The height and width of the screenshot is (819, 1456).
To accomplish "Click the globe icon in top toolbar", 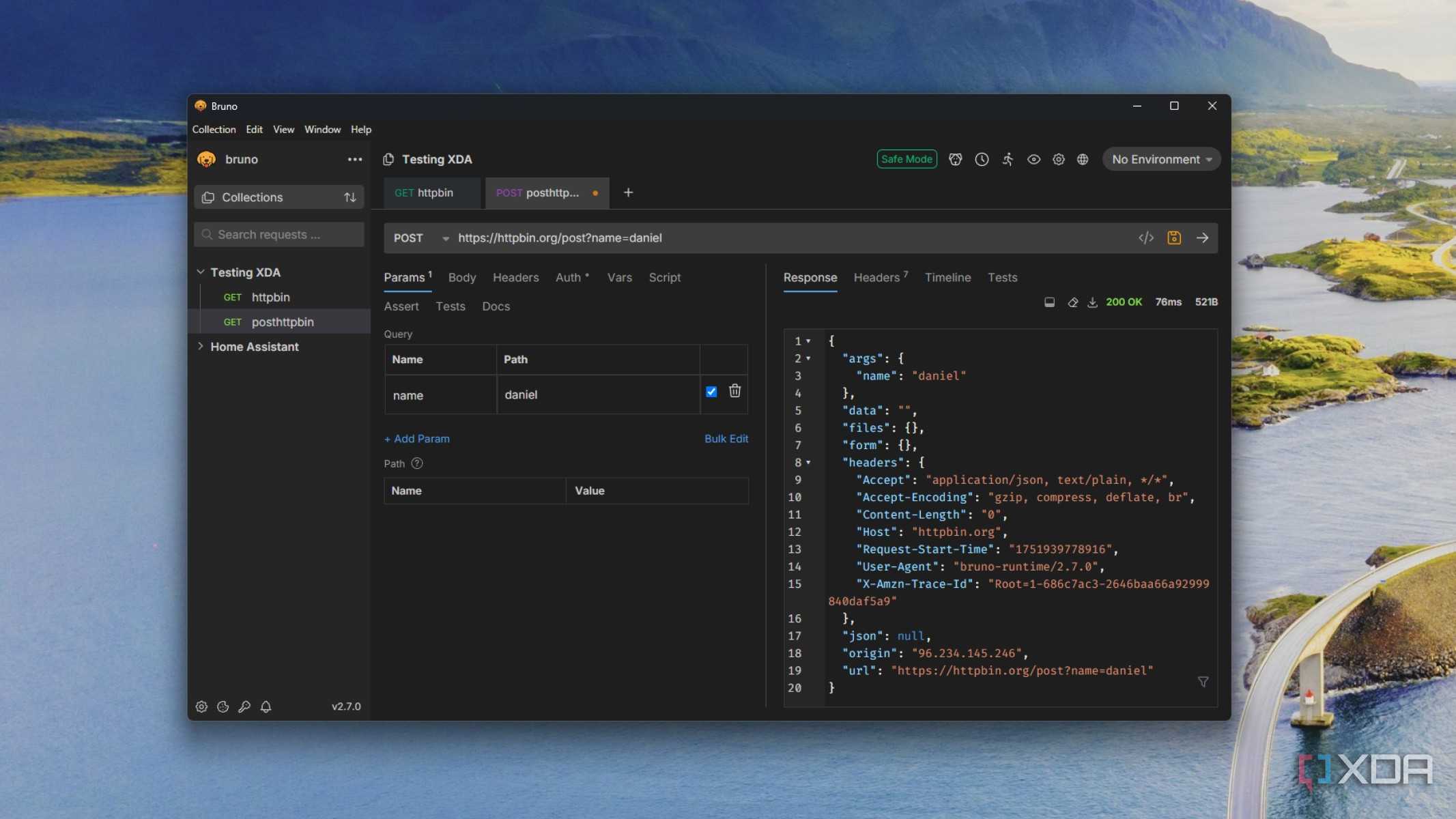I will [1083, 159].
